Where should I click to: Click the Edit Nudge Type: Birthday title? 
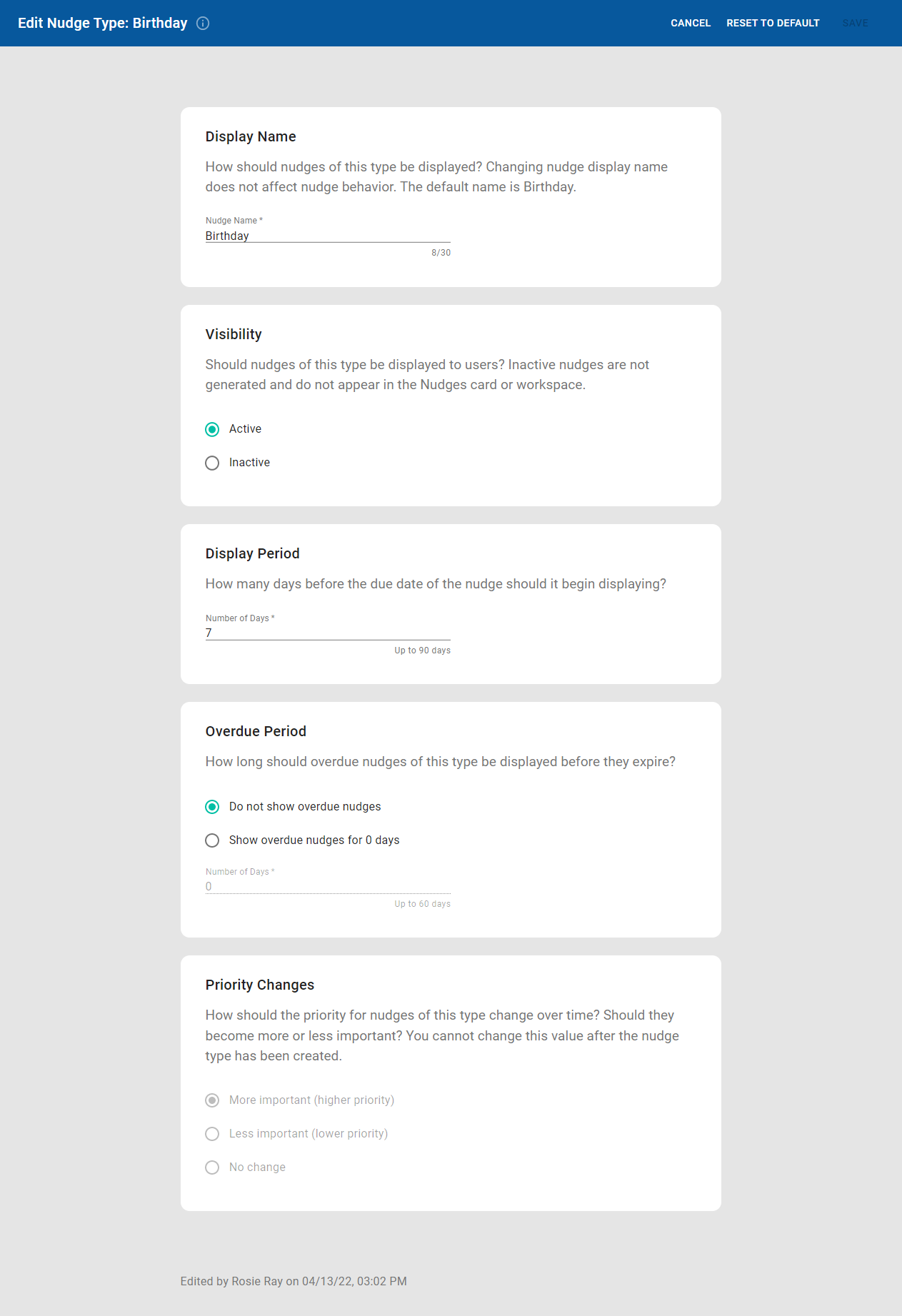[x=103, y=24]
